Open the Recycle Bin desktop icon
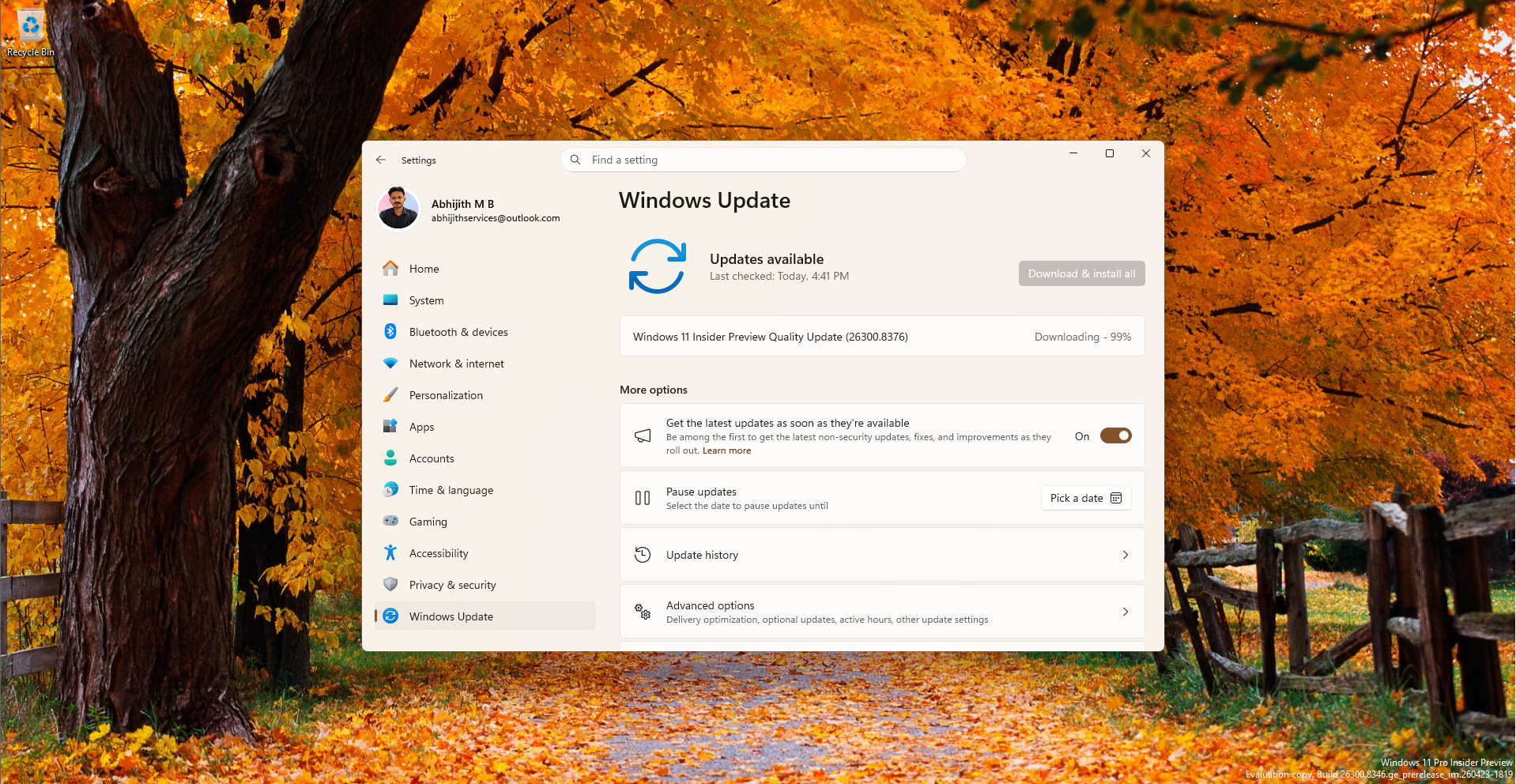This screenshot has width=1516, height=784. coord(31,33)
